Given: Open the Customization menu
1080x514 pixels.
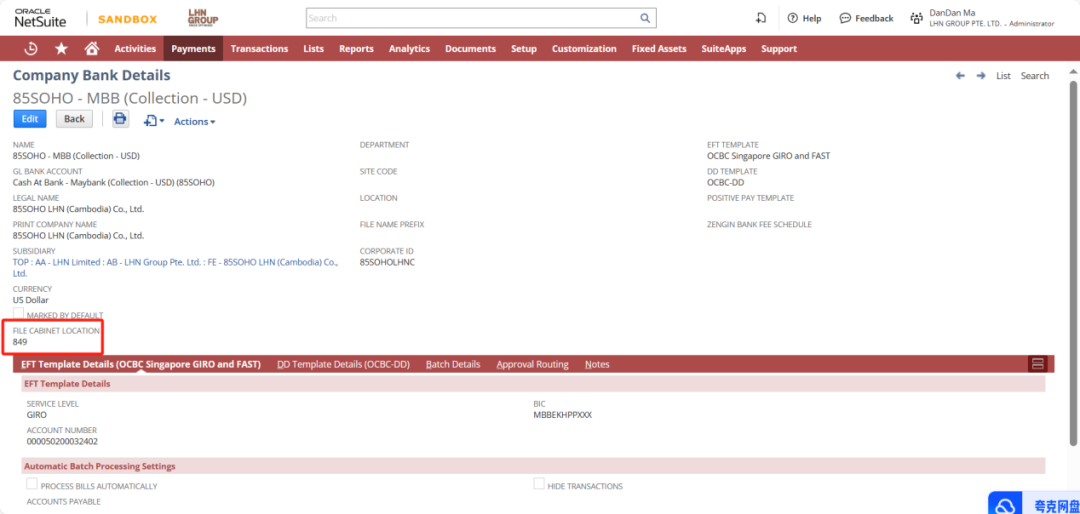Looking at the screenshot, I should 584,49.
